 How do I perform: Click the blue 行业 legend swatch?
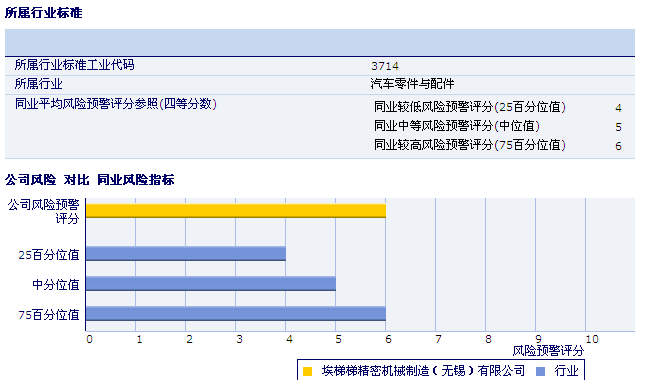[x=541, y=371]
